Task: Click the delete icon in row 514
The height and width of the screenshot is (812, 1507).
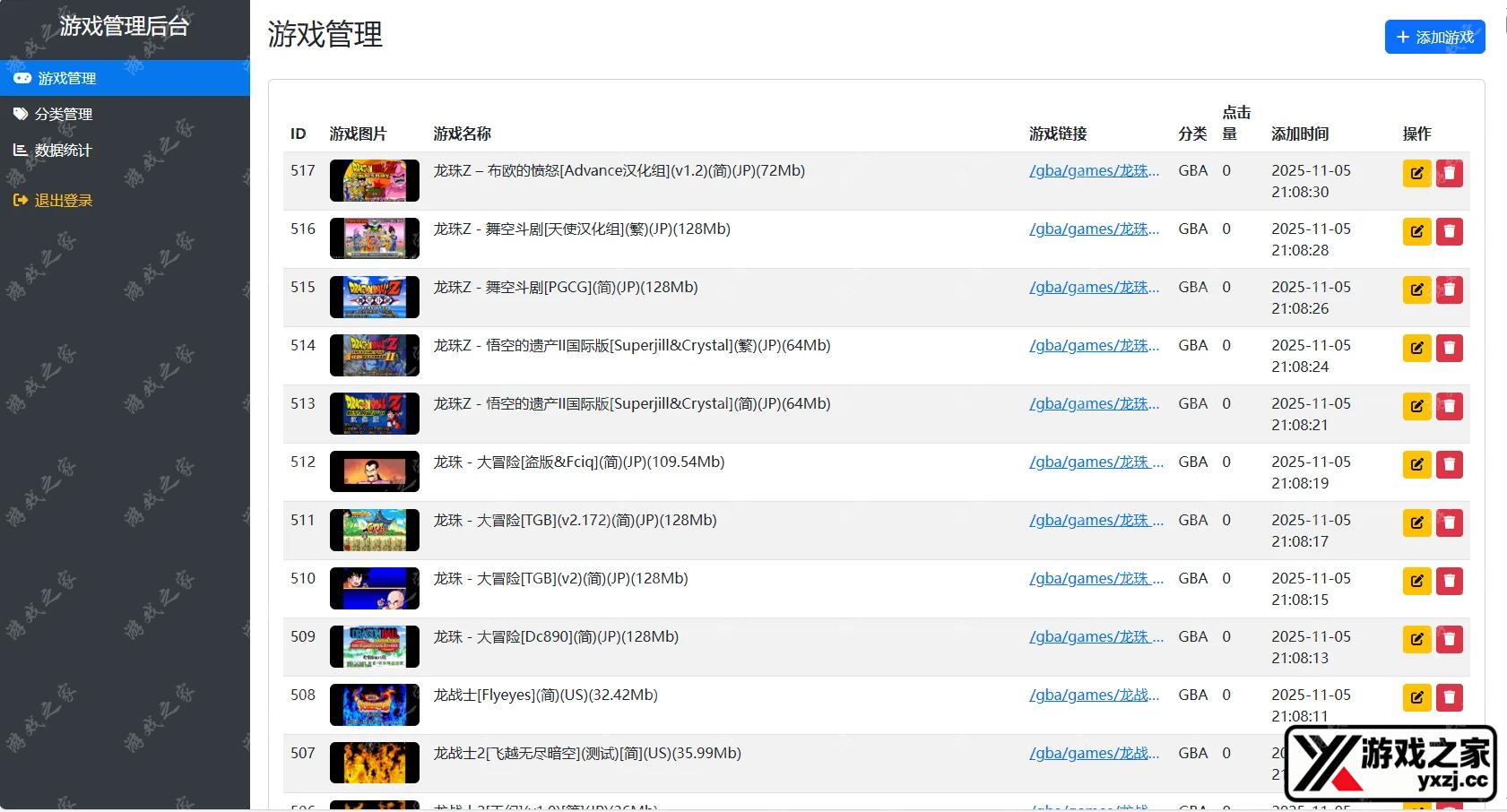Action: tap(1449, 349)
